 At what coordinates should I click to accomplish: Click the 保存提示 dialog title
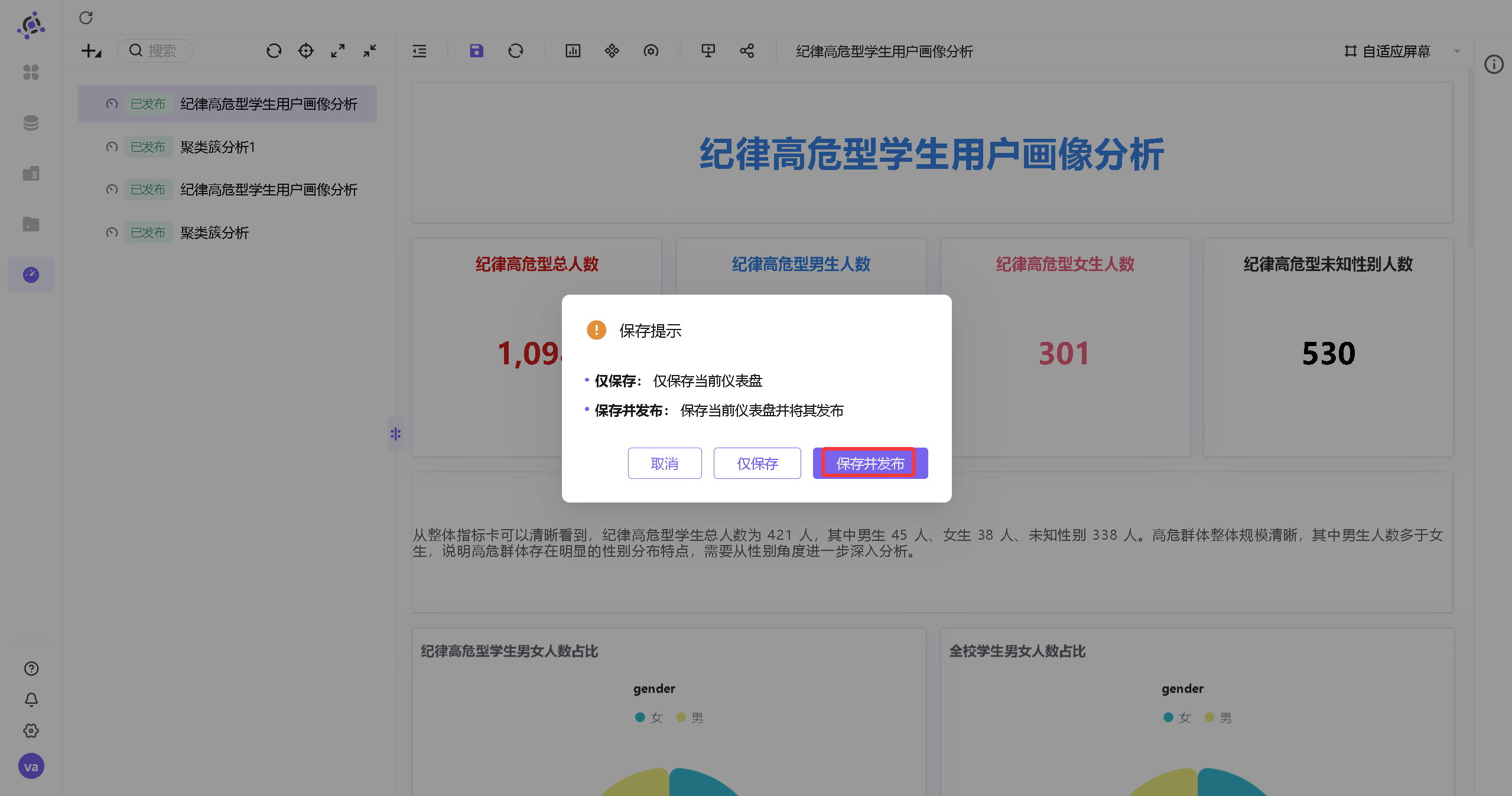click(651, 331)
